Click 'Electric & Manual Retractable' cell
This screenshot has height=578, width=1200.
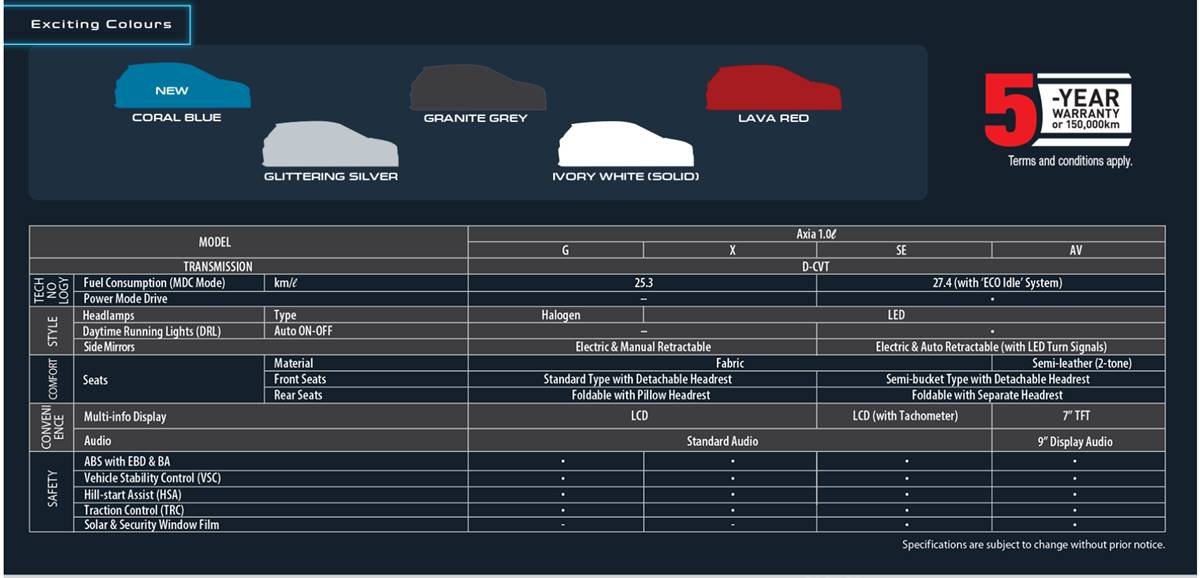[x=643, y=347]
